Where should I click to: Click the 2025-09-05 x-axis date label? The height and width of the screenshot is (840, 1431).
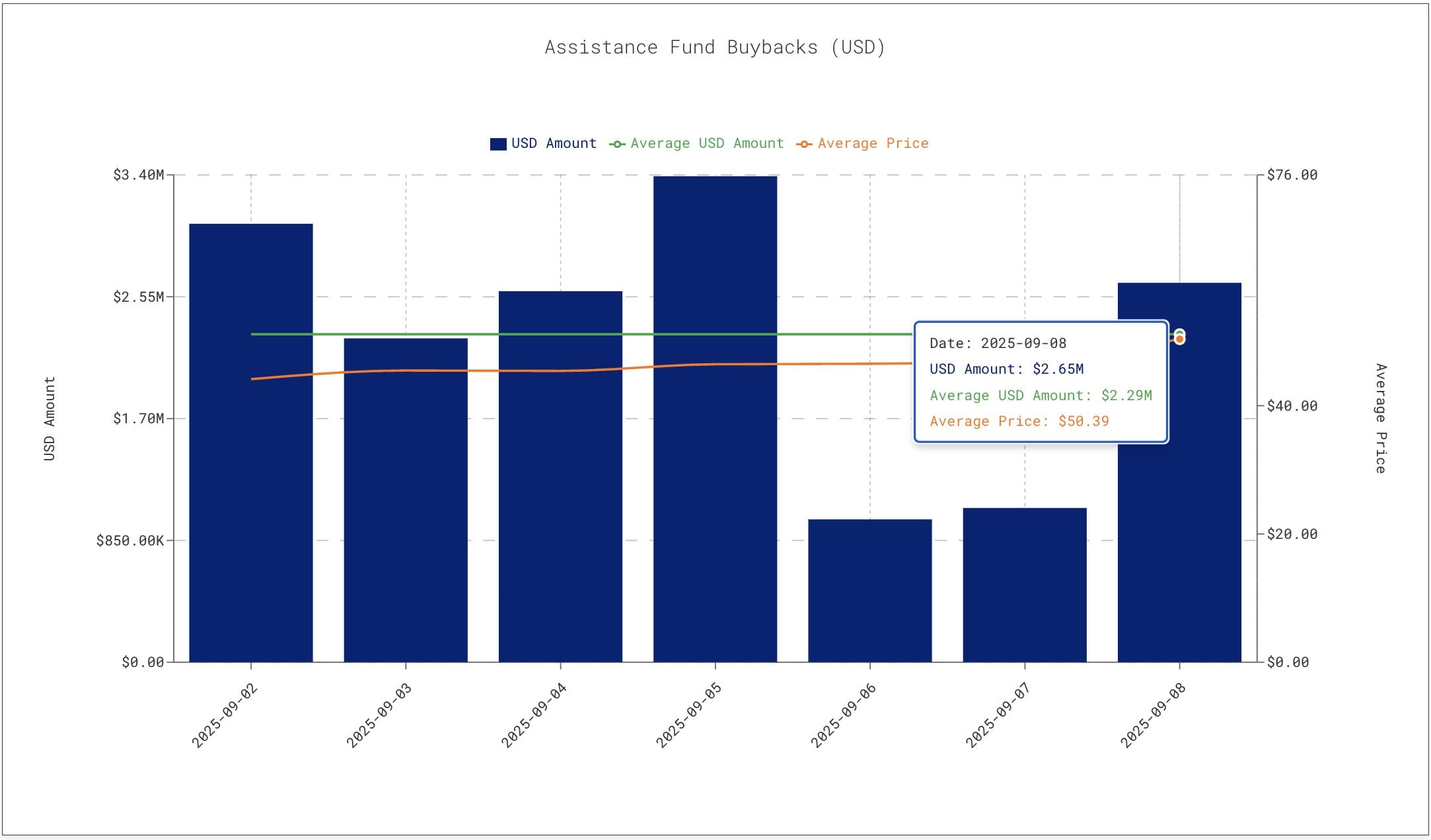coord(689,716)
